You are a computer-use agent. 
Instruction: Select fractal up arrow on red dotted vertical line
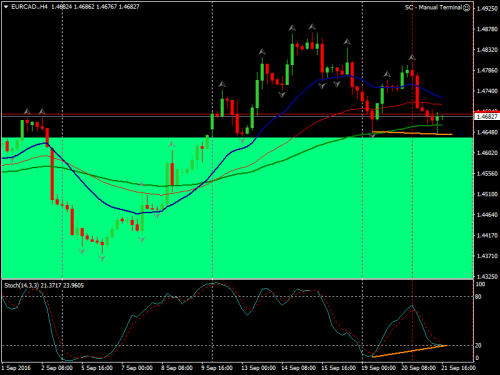(x=412, y=57)
